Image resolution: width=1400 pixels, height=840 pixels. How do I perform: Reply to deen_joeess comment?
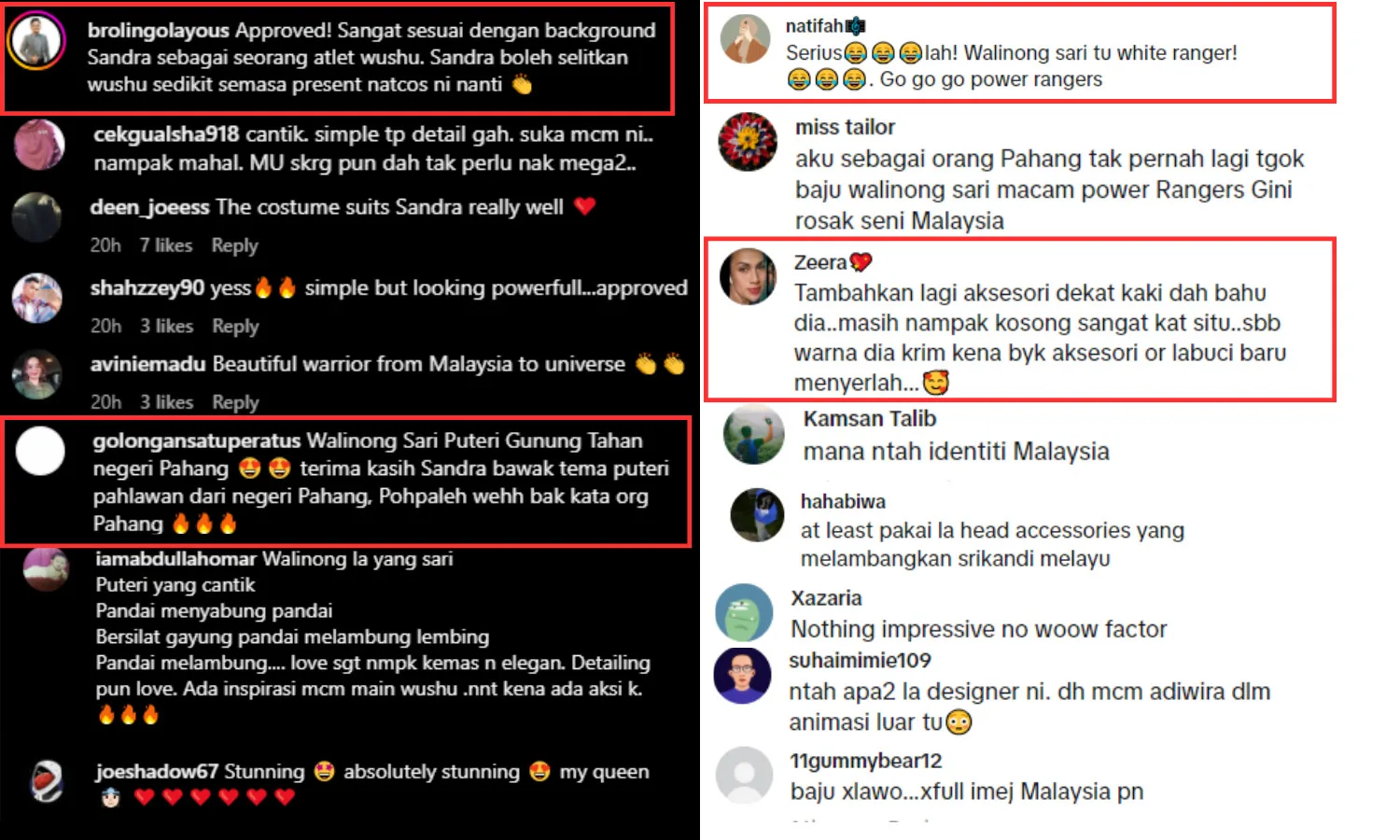click(x=234, y=245)
